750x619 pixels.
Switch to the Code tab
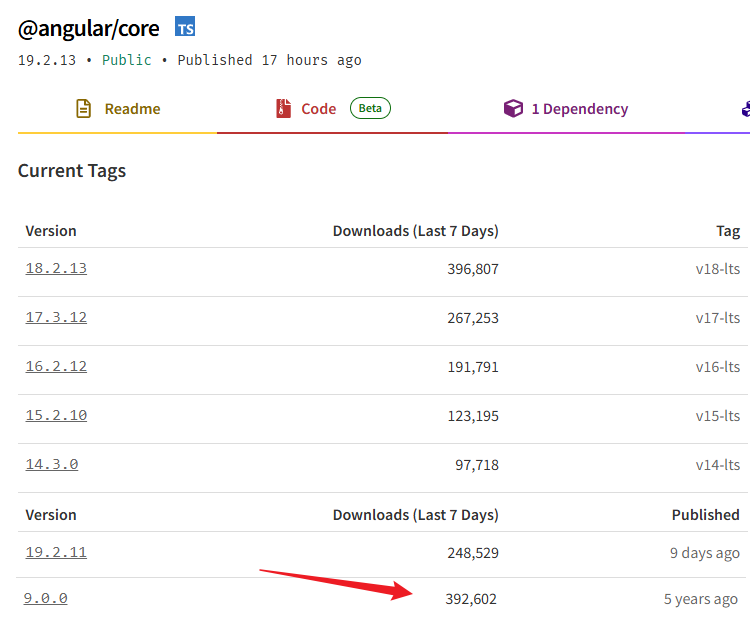pos(332,109)
